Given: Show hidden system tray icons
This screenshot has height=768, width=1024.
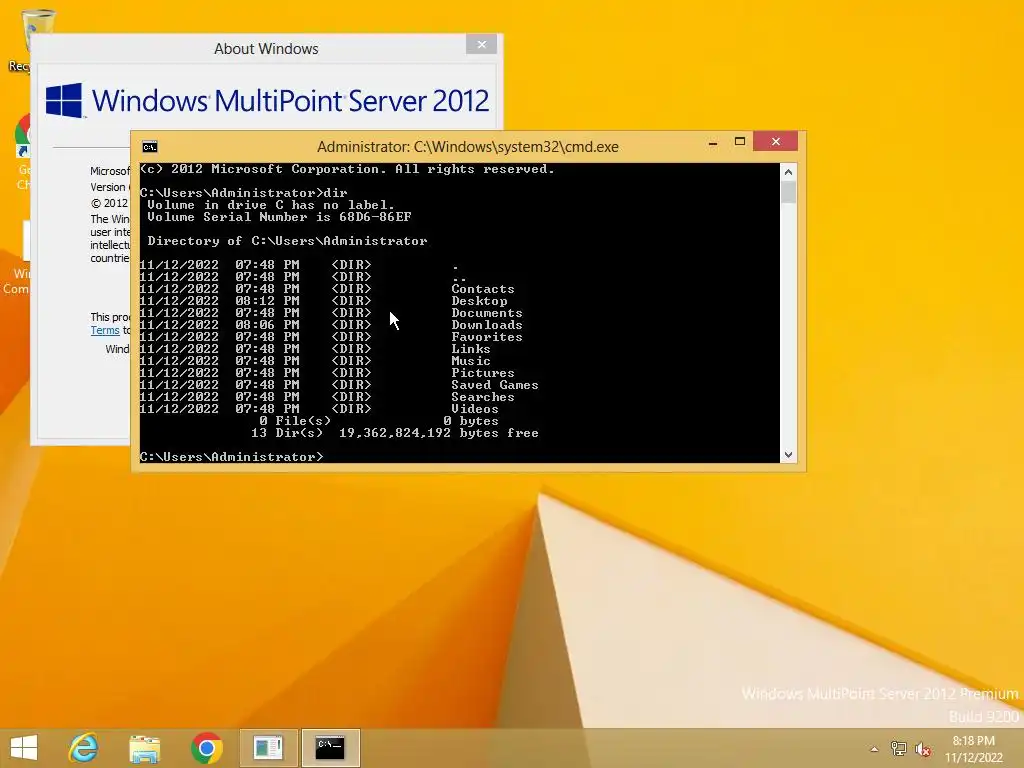Looking at the screenshot, I should 874,749.
